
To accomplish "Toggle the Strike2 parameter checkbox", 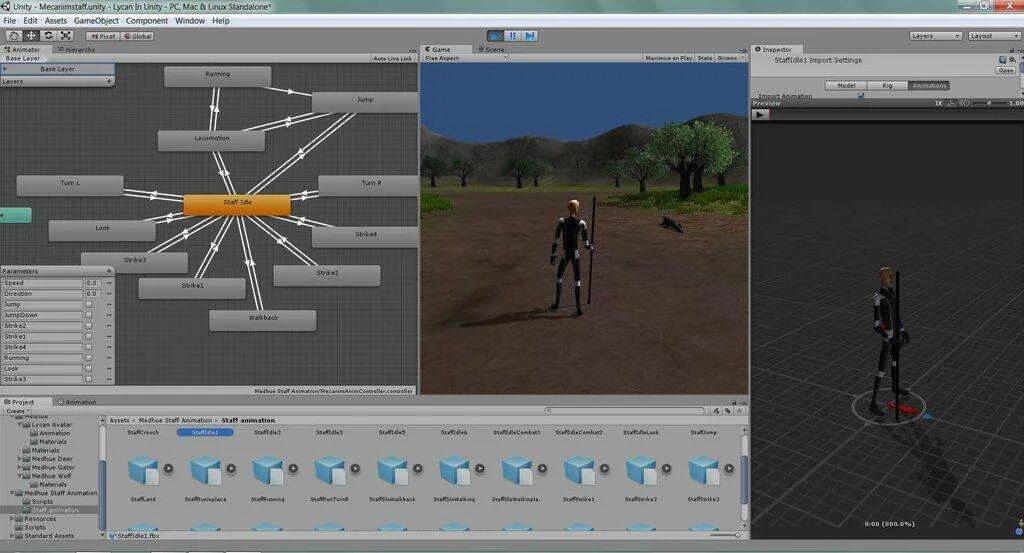I will (89, 326).
